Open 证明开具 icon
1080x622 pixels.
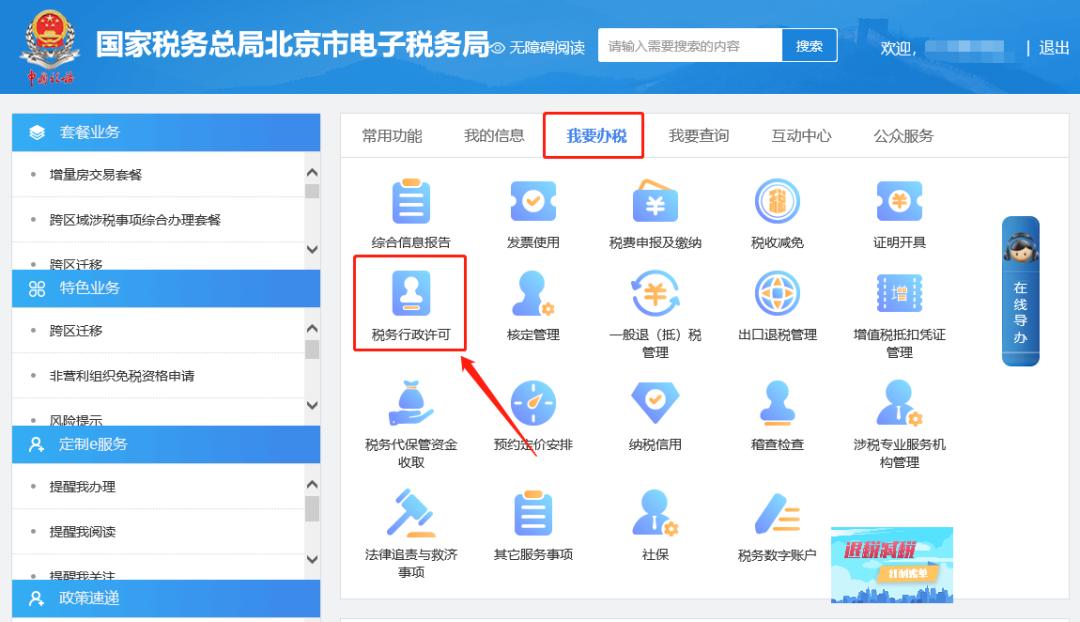[x=899, y=201]
